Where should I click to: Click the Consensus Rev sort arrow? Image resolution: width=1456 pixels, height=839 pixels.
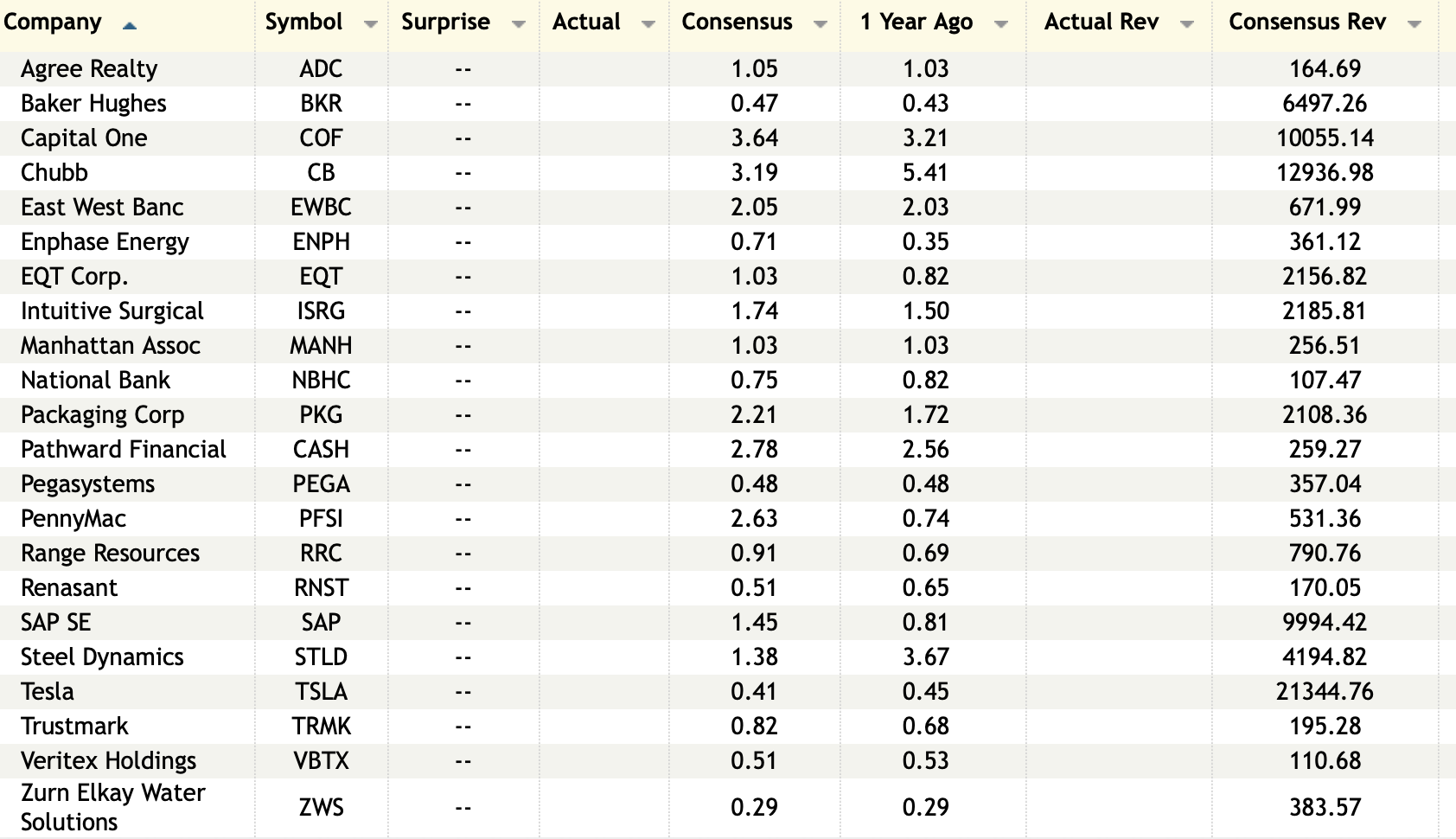(1414, 24)
